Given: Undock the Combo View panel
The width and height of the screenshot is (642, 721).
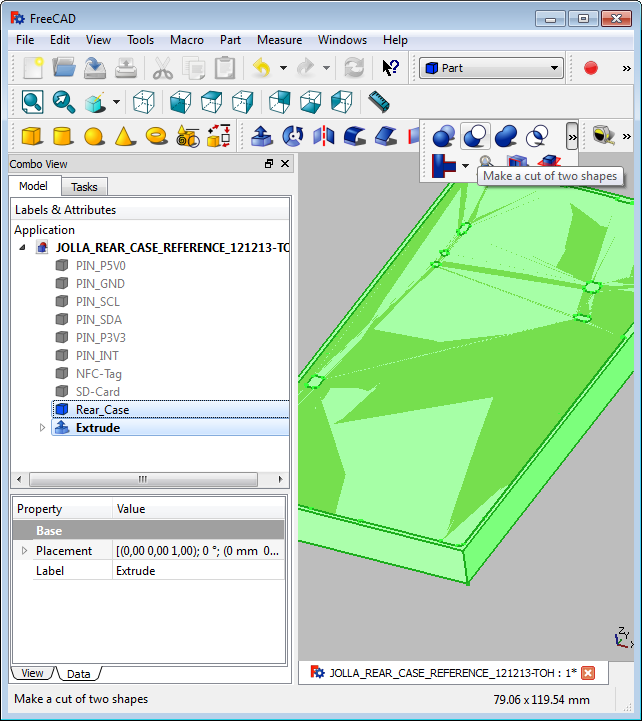Looking at the screenshot, I should coord(269,164).
